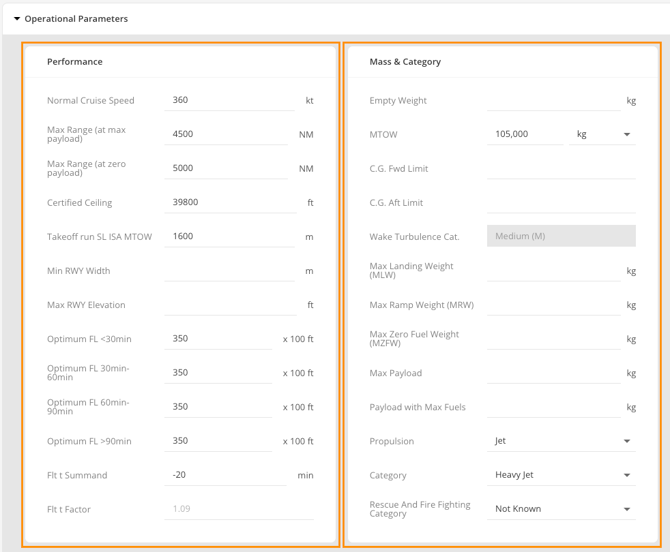Open the Propulsion dropdown
The width and height of the screenshot is (670, 552).
tap(562, 441)
